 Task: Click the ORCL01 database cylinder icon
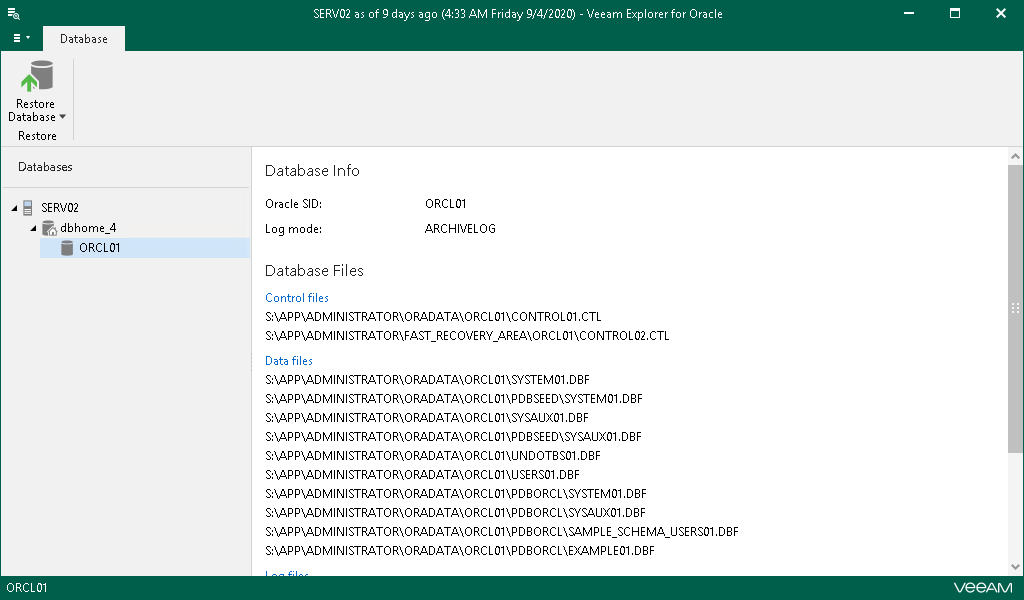67,248
